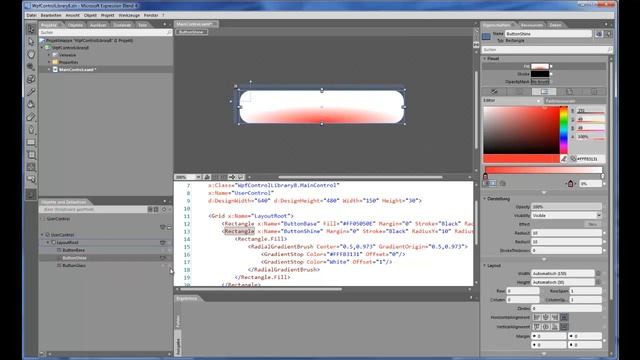The height and width of the screenshot is (360, 640).
Task: Set HorizontalAlignment to Left
Action: pos(537,318)
